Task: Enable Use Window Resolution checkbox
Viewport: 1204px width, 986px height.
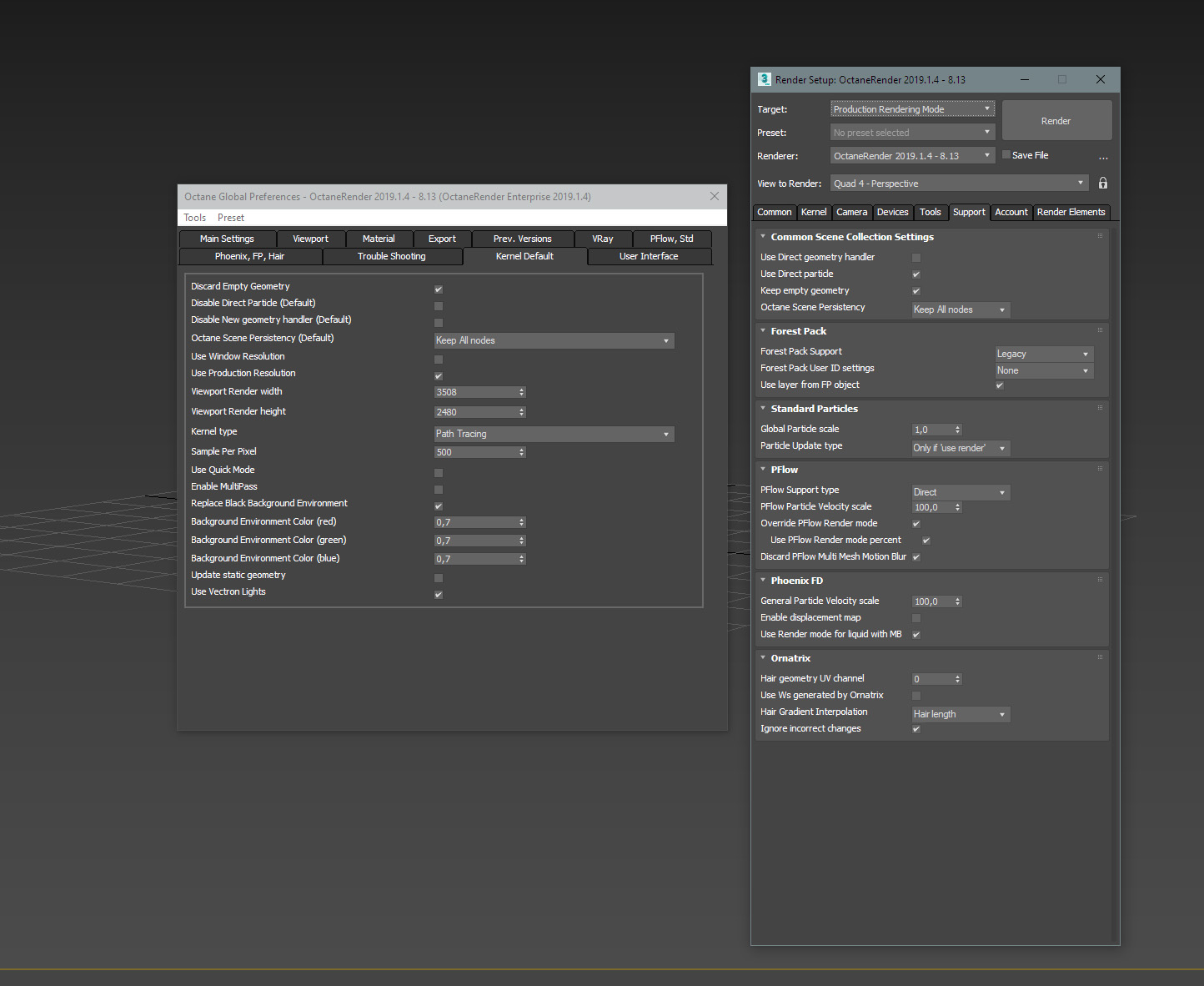Action: 439,360
